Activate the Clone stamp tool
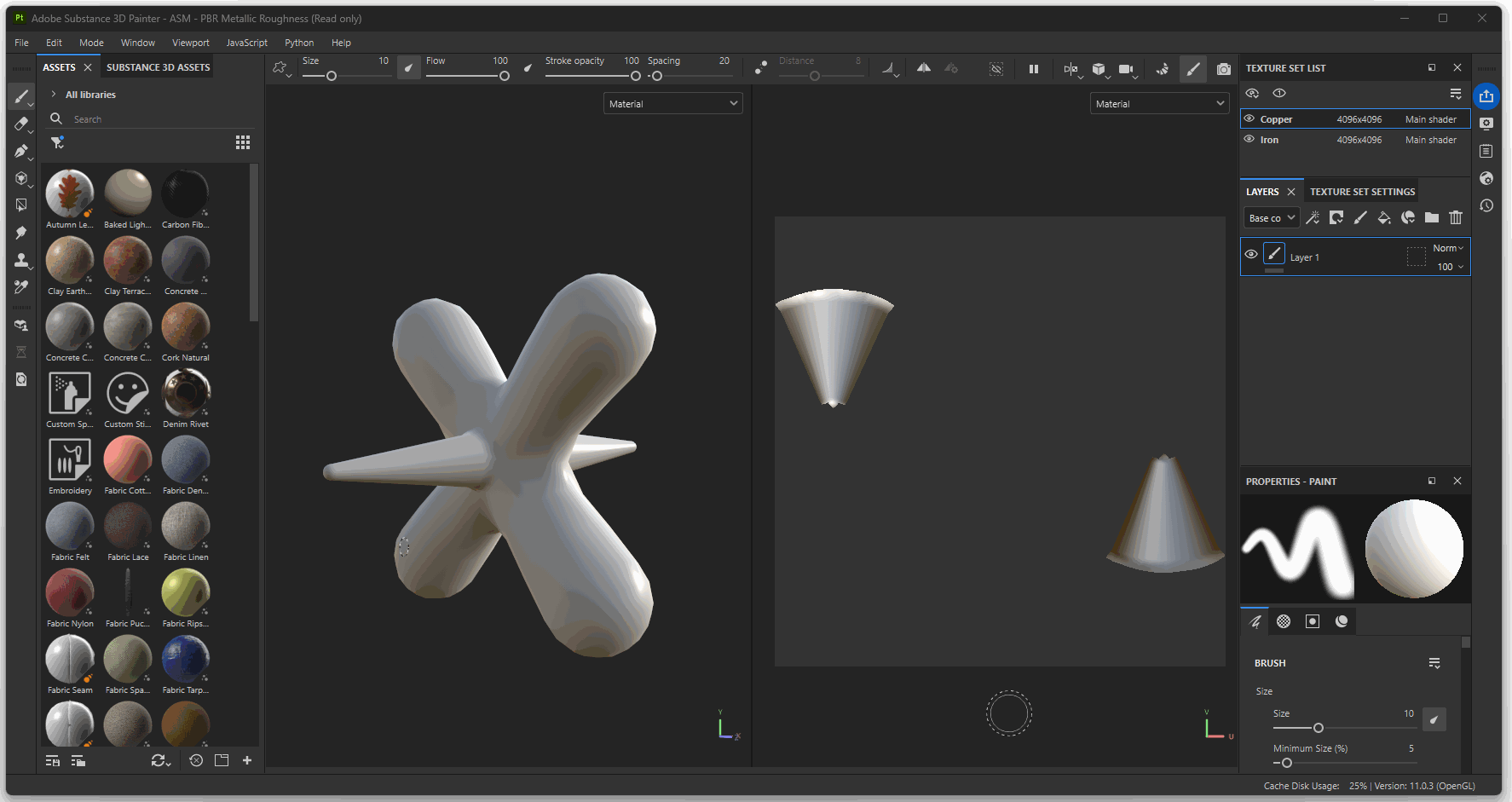1512x802 pixels. click(21, 260)
